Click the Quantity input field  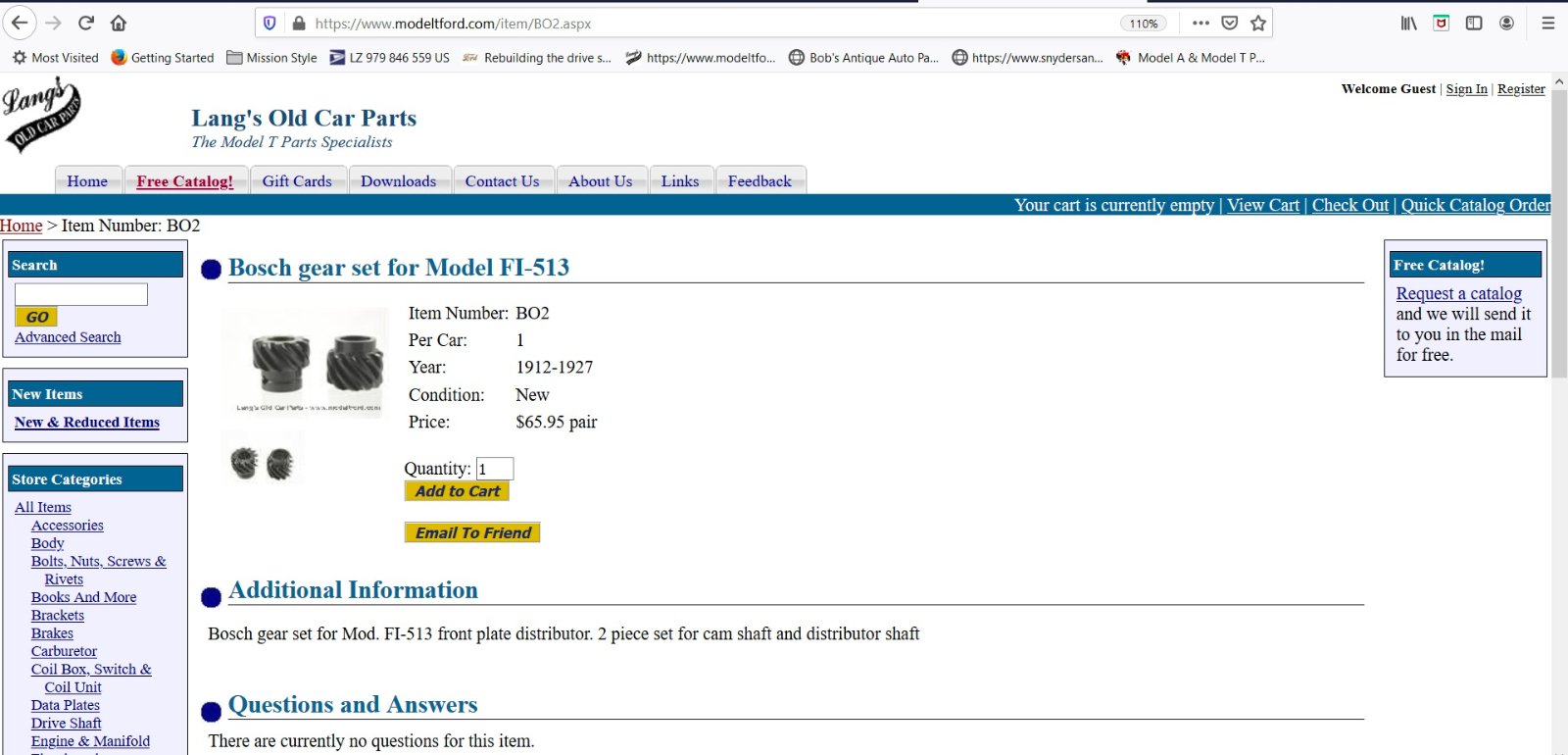coord(494,469)
